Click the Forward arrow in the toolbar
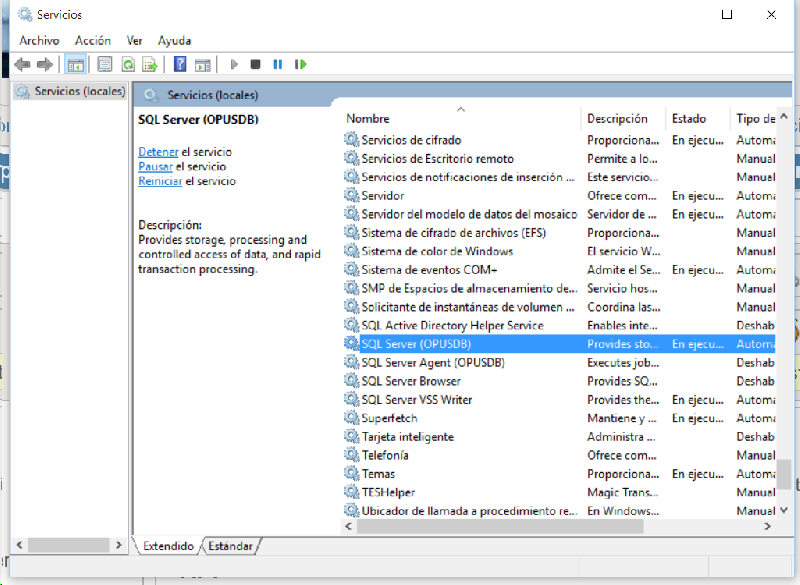 tap(44, 64)
